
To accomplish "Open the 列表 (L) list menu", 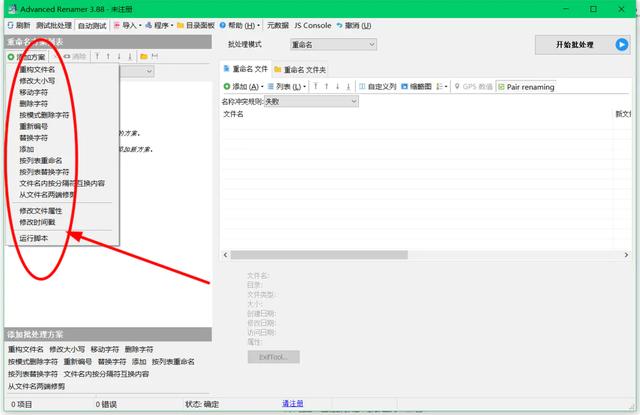I will pos(287,87).
